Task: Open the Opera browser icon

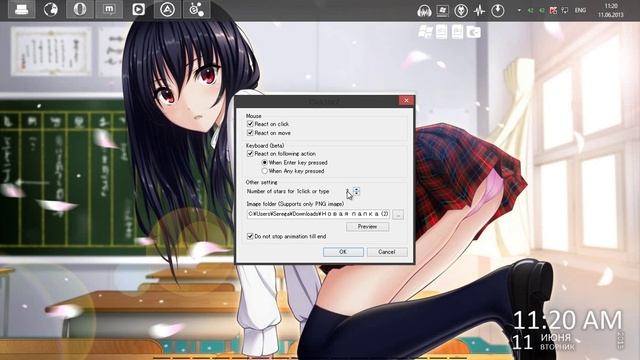Action: (80, 9)
